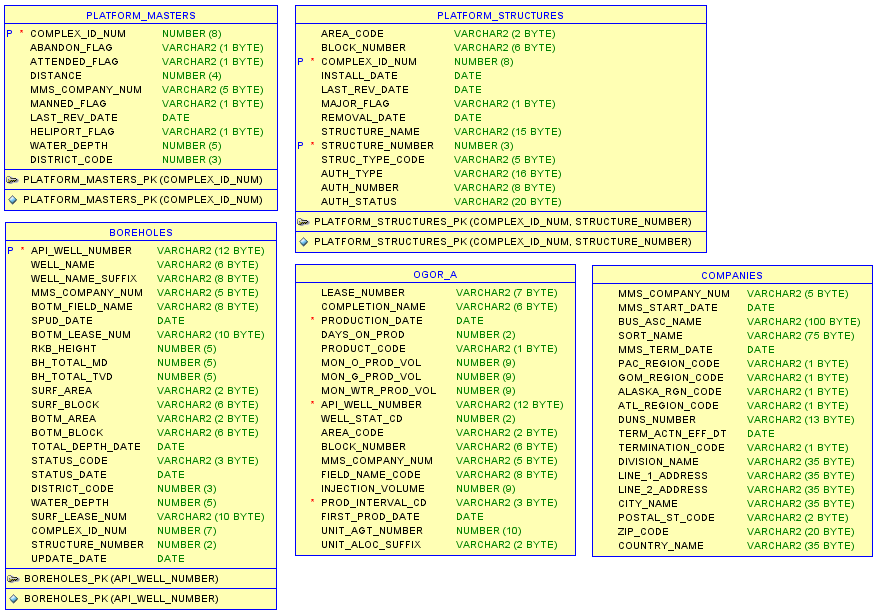Select the STRUC_TYPE_CODE column
Viewport: 877px width, 612px height.
point(373,159)
